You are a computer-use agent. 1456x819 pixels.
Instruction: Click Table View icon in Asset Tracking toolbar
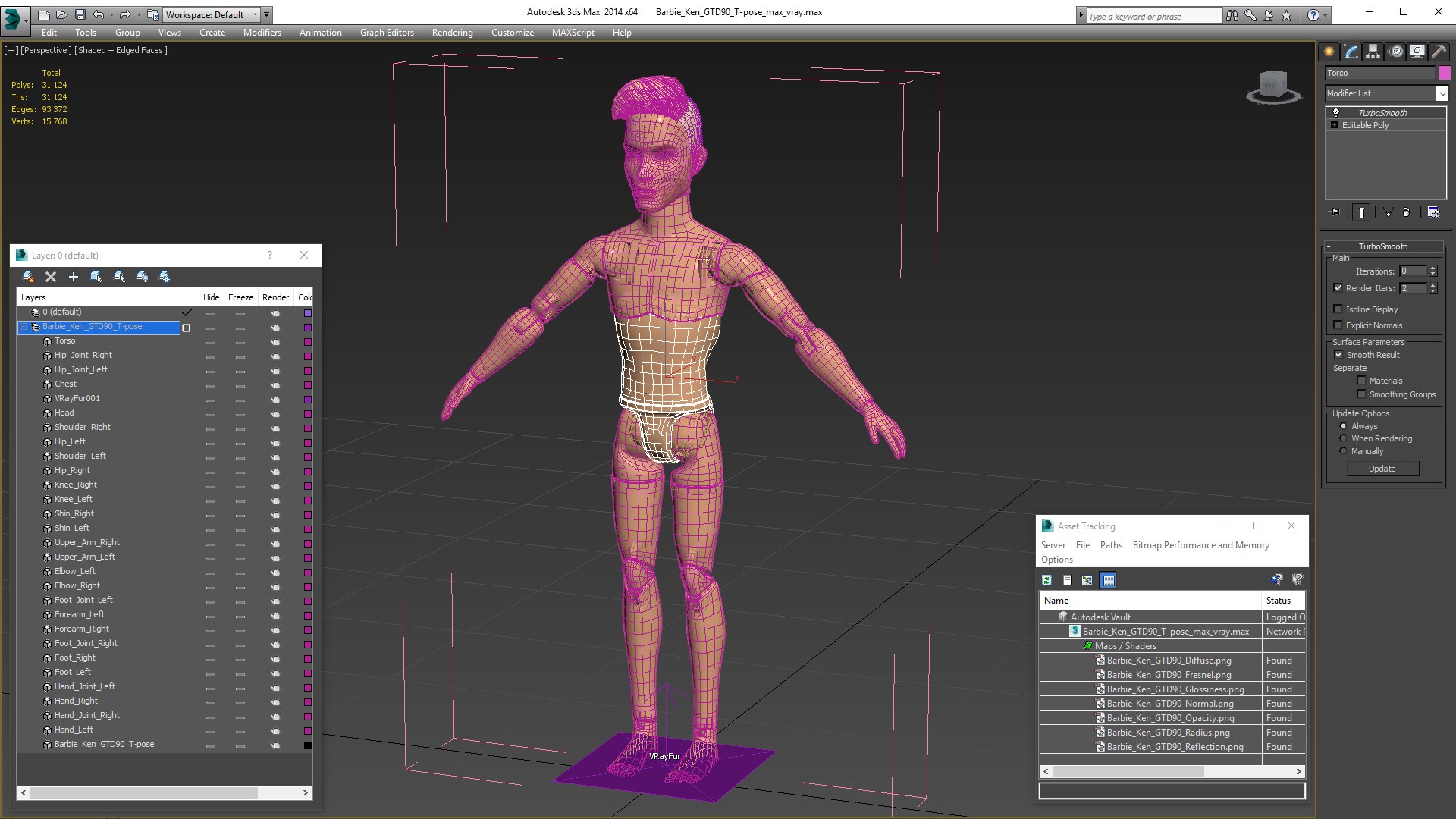point(1108,580)
